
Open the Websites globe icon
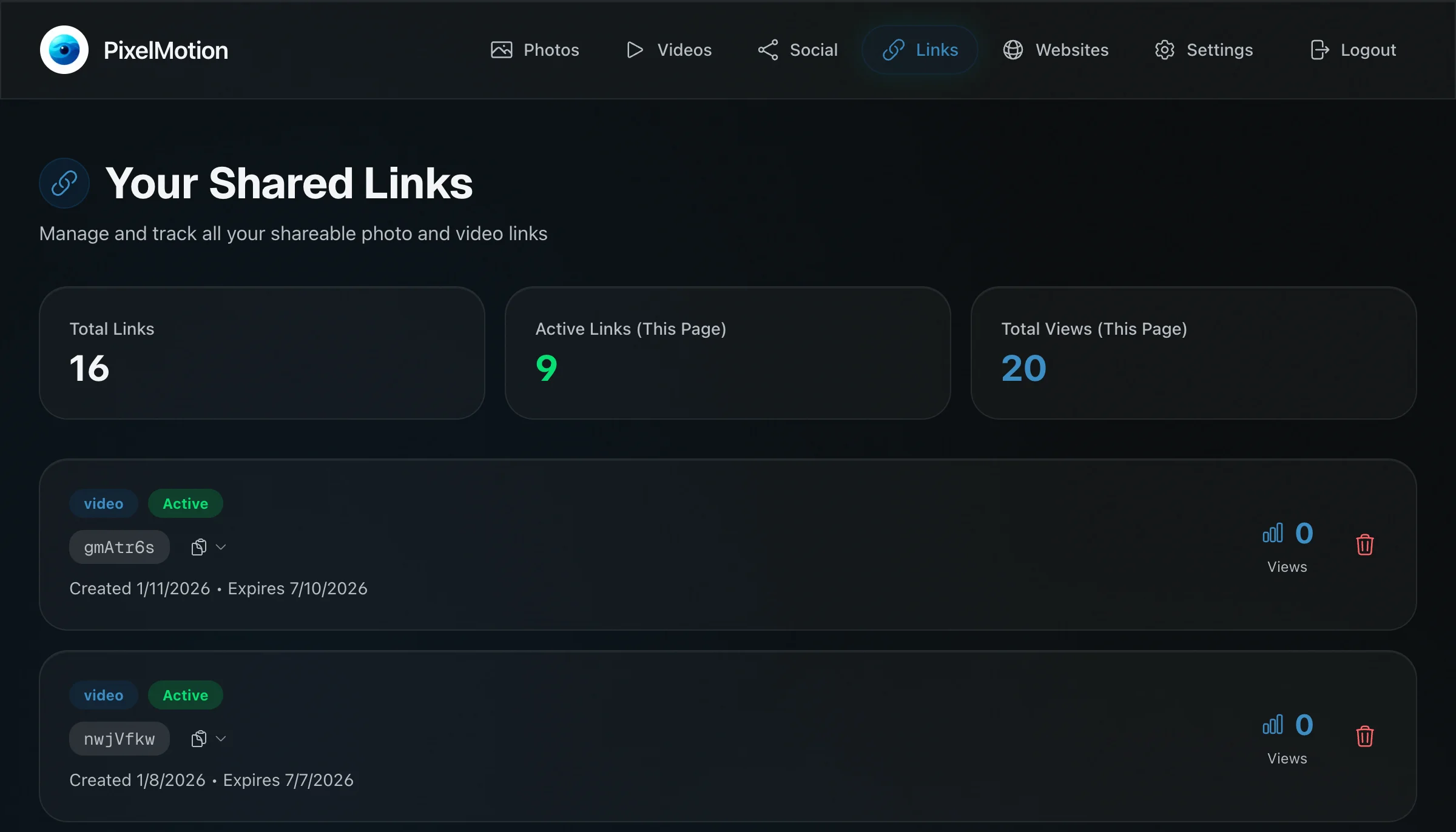1012,50
